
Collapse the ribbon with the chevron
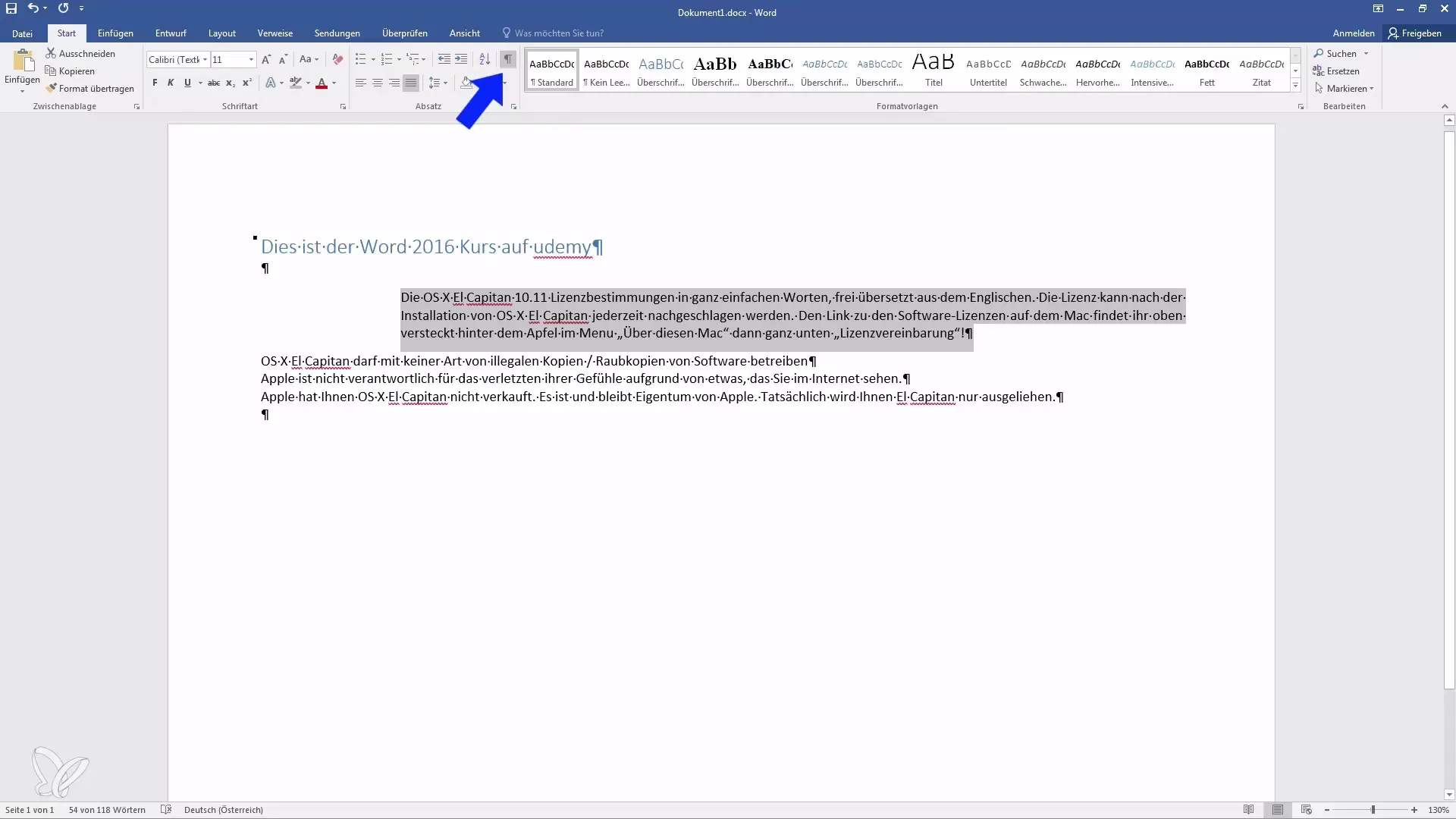[1444, 106]
